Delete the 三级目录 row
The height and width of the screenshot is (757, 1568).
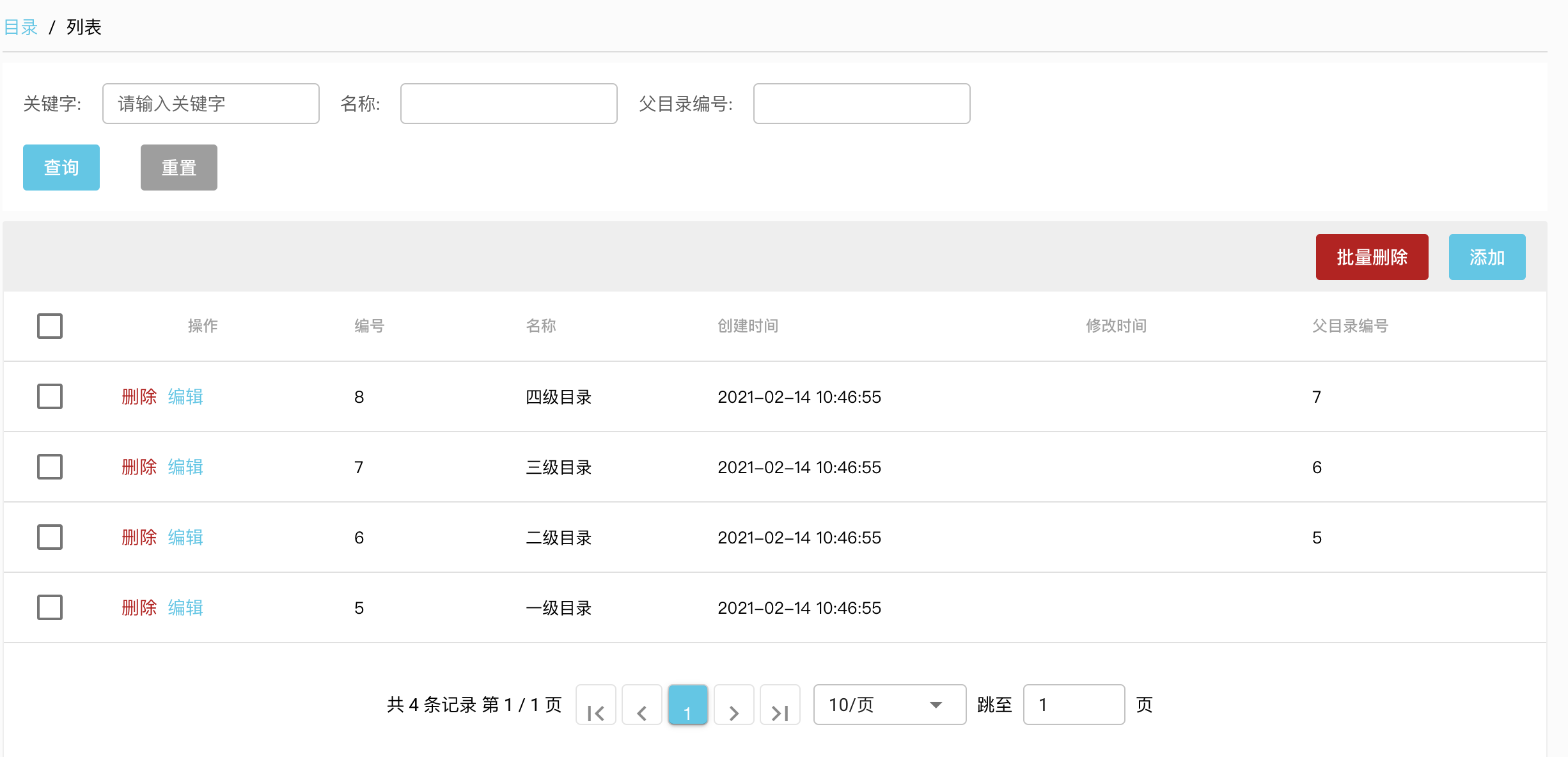[x=139, y=467]
